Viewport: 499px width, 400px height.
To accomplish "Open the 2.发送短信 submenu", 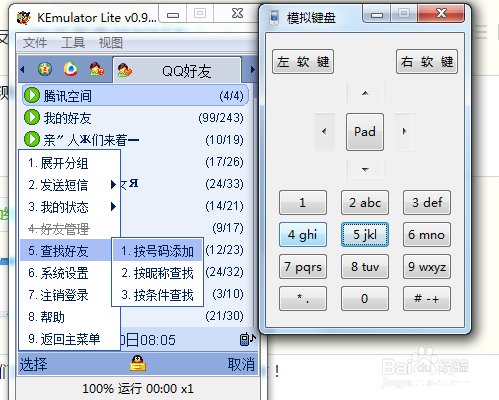I will pyautogui.click(x=69, y=185).
